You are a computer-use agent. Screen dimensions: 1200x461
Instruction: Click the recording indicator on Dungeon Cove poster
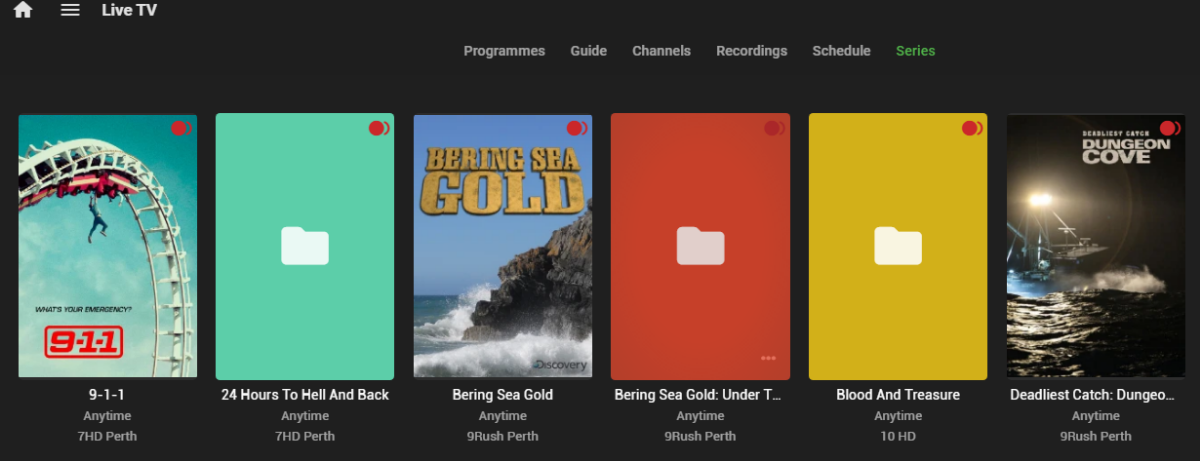(1170, 128)
